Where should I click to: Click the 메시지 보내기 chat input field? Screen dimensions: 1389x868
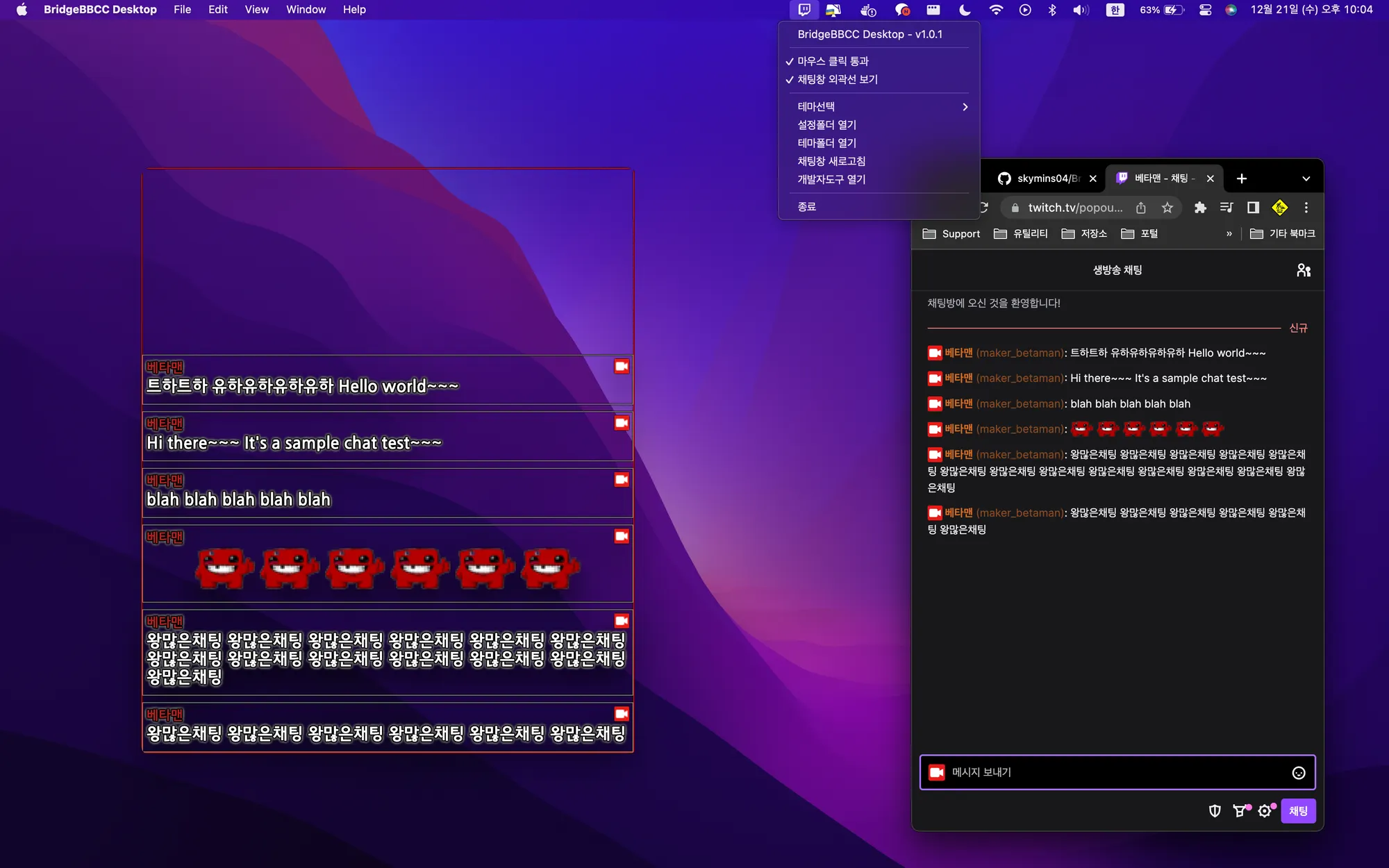[1111, 773]
